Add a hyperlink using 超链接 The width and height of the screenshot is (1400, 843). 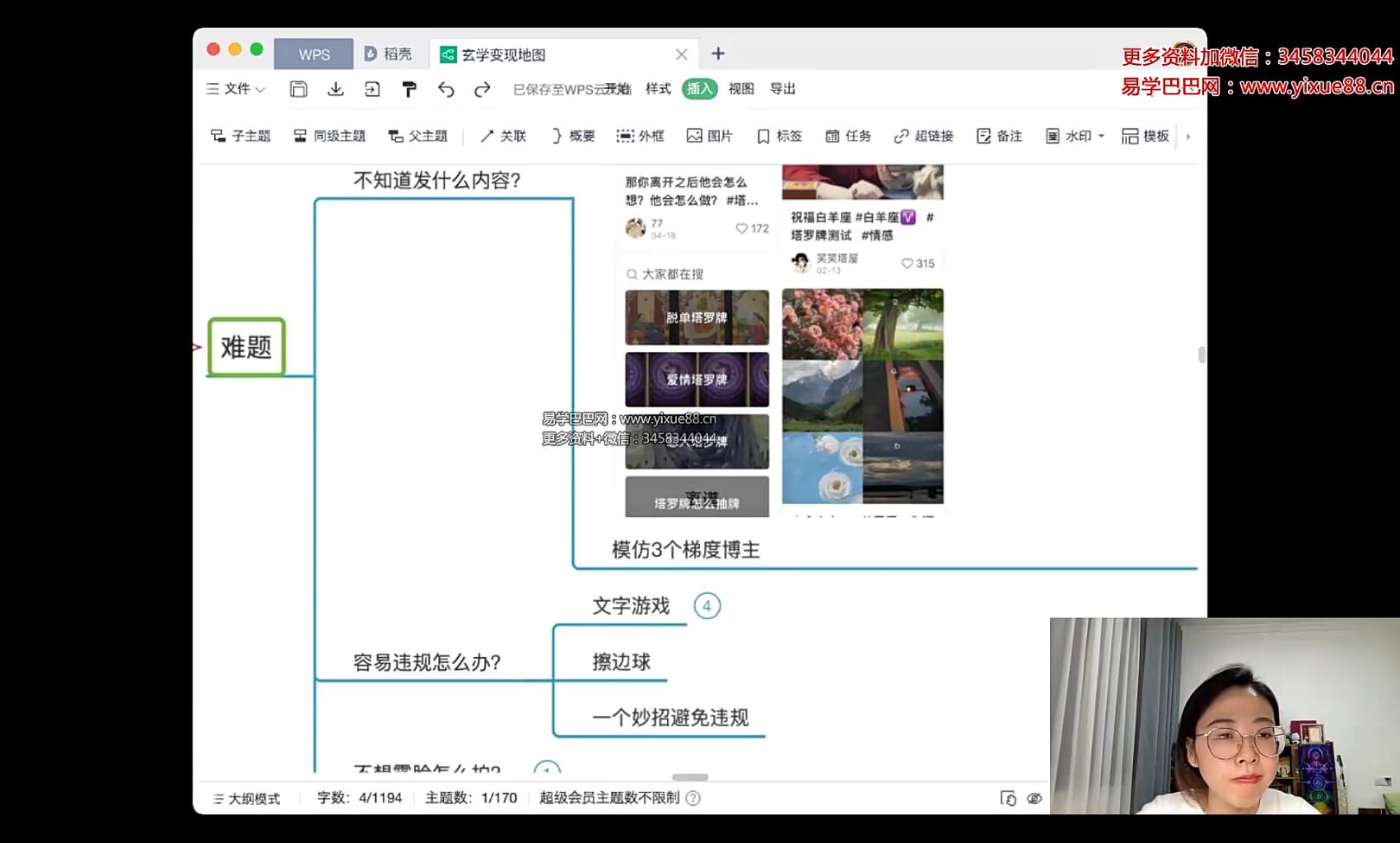(925, 136)
